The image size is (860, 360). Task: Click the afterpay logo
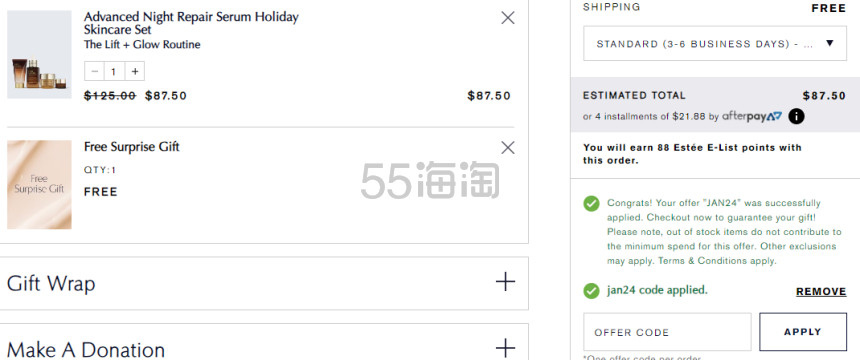pyautogui.click(x=752, y=116)
